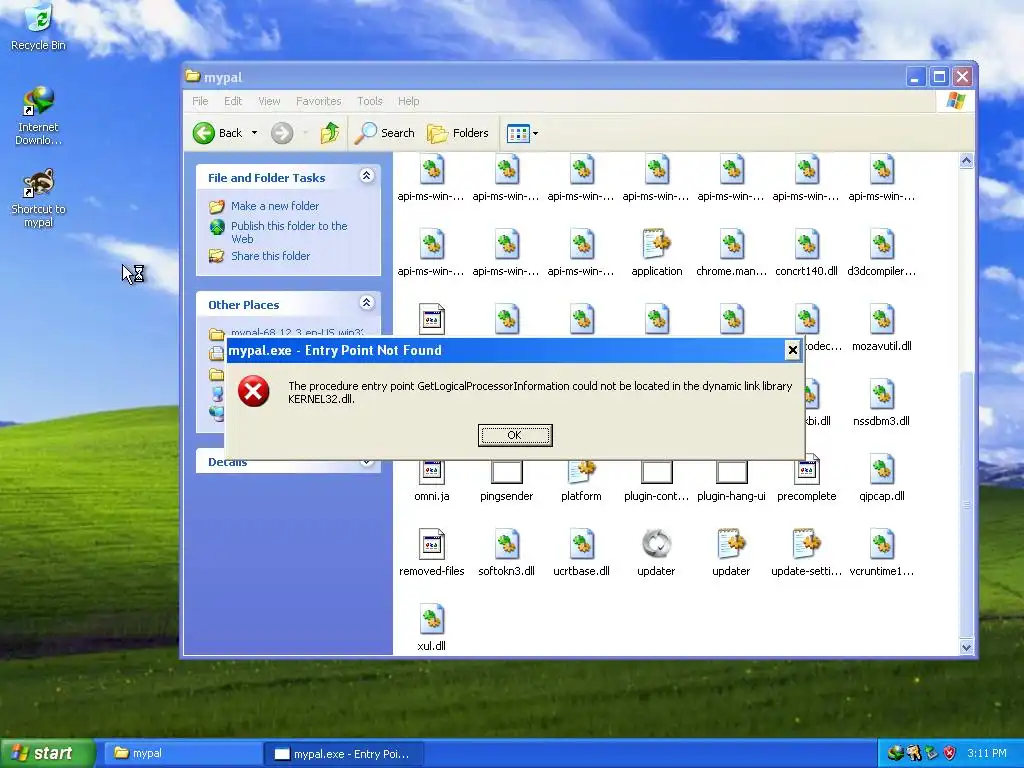Click the 3:11 PM taskbar clock
1024x768 pixels.
987,753
